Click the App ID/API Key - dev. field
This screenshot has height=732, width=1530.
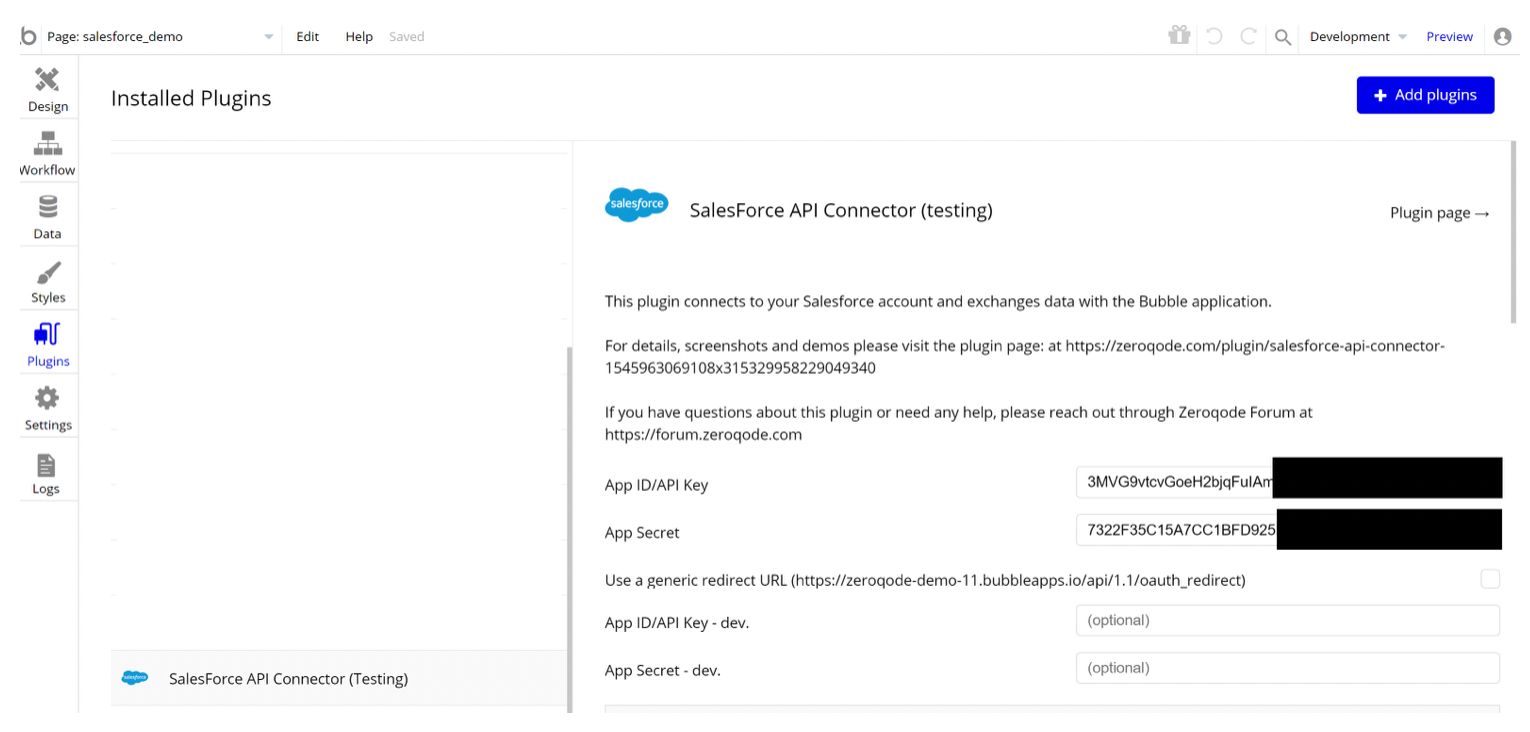[1288, 620]
